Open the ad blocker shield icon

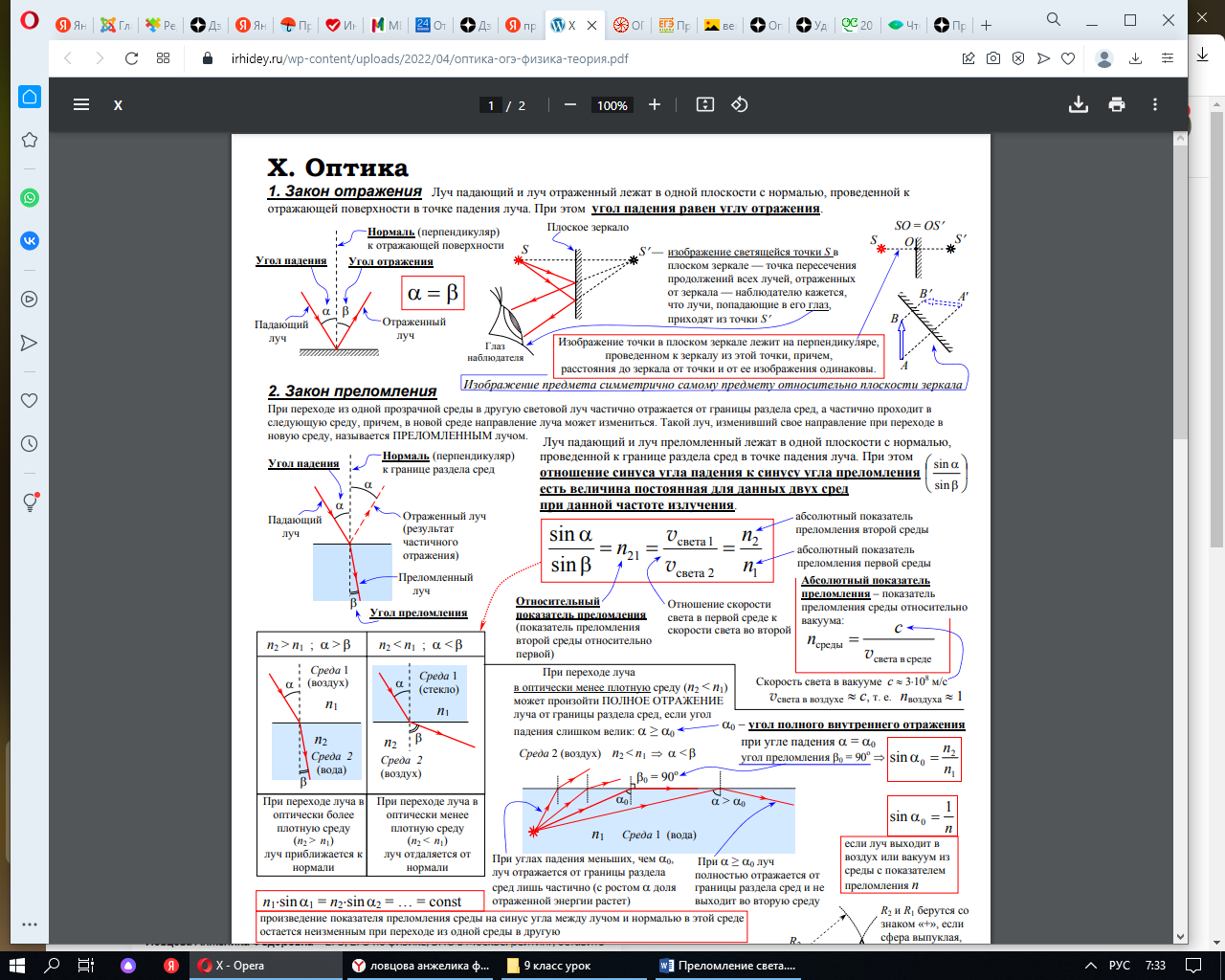point(1018,58)
